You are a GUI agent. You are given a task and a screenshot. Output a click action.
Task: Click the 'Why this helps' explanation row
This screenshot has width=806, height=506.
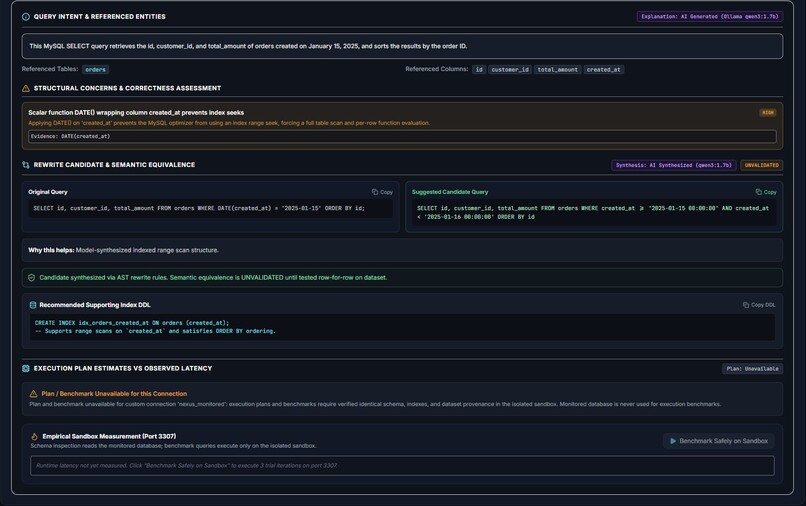tap(402, 250)
